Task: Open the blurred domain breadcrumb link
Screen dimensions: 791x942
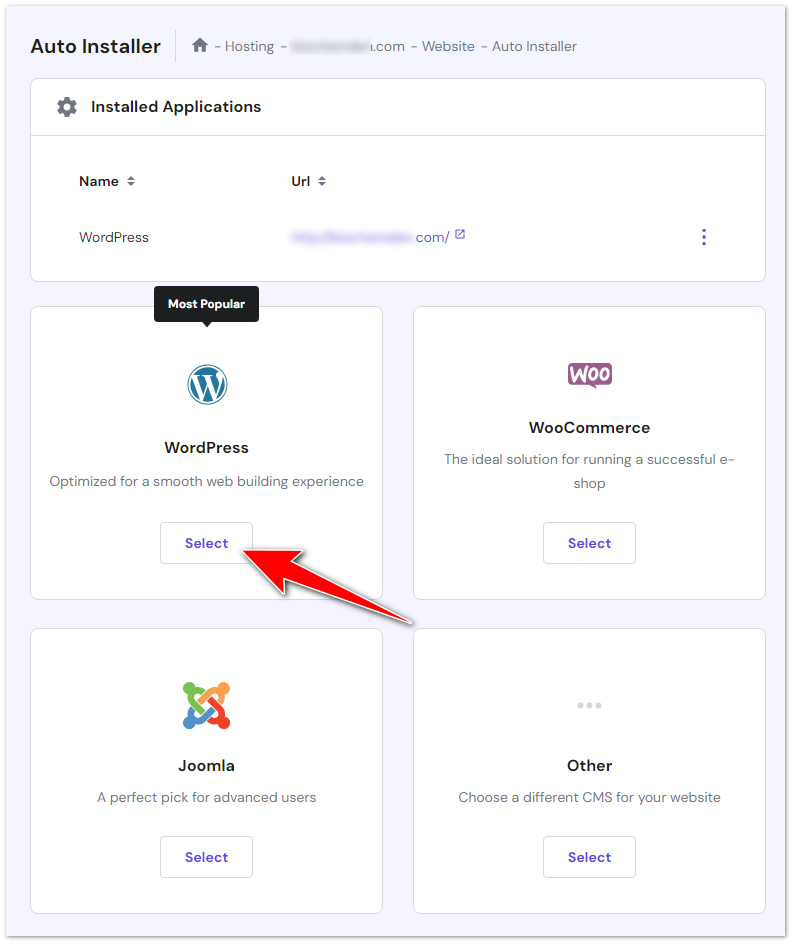Action: pos(348,46)
